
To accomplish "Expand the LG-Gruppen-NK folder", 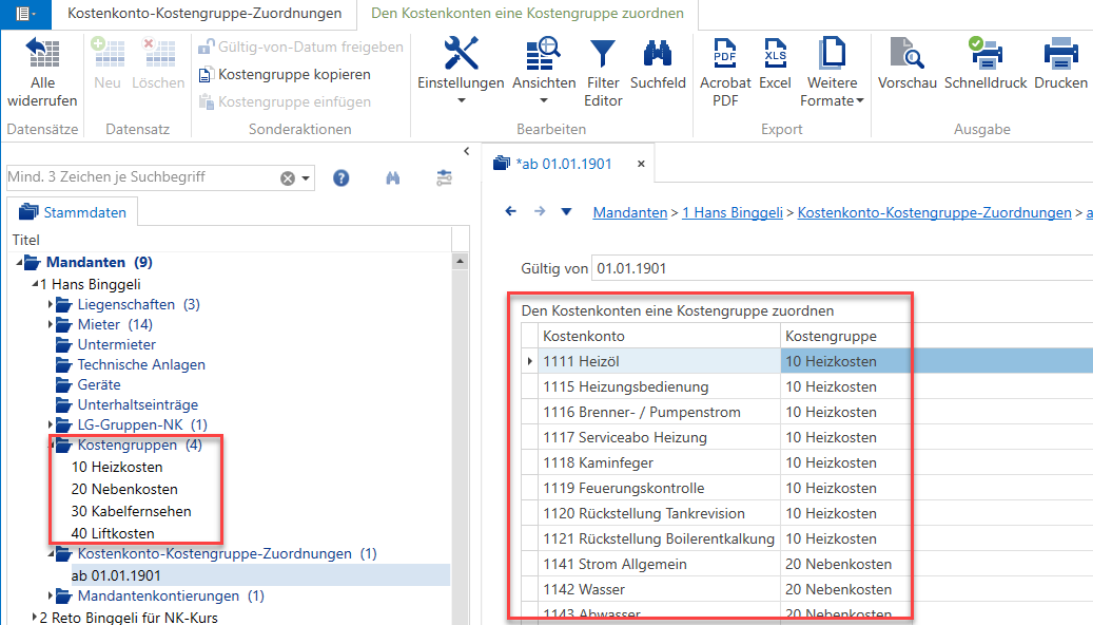I will tap(49, 425).
